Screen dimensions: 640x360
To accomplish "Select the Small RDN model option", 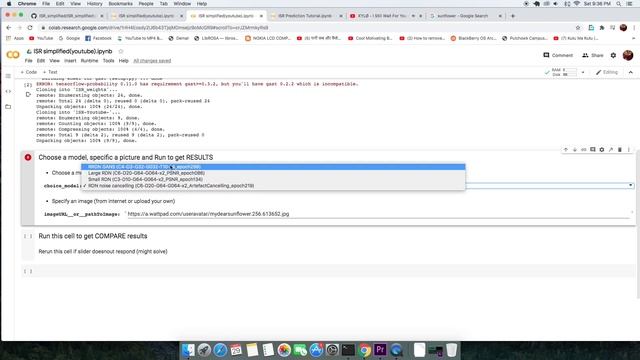I will coord(273,179).
